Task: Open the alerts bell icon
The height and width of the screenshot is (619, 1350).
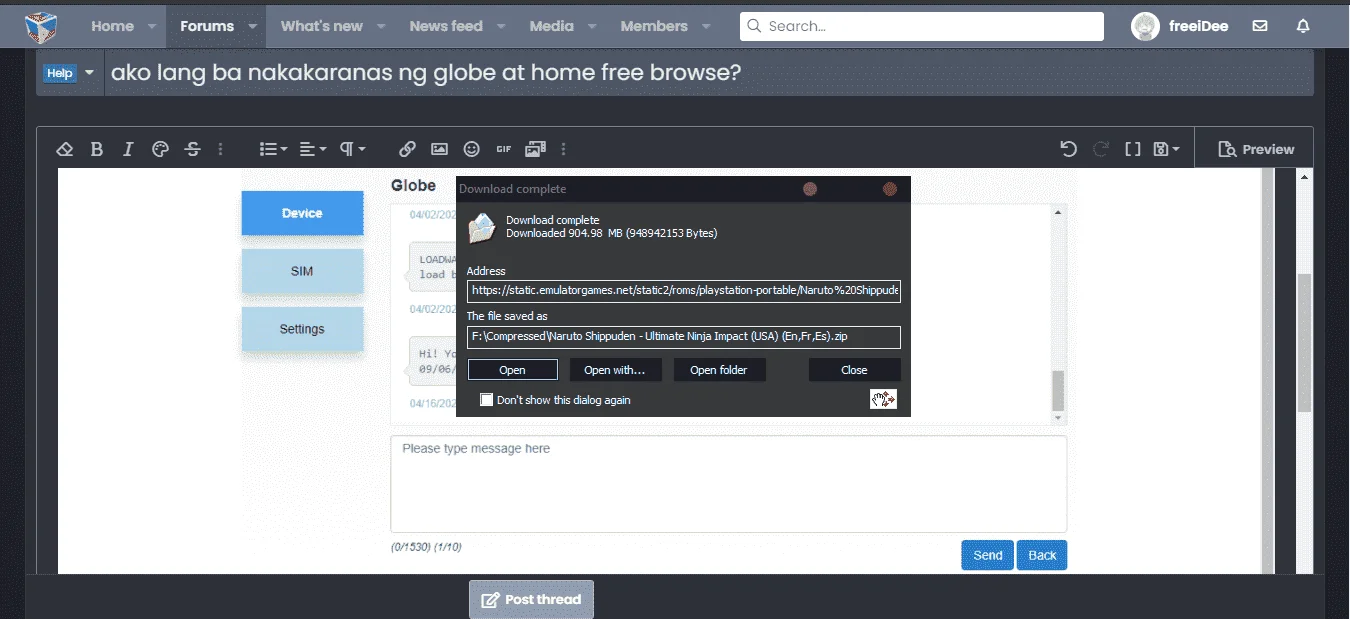Action: (1303, 26)
